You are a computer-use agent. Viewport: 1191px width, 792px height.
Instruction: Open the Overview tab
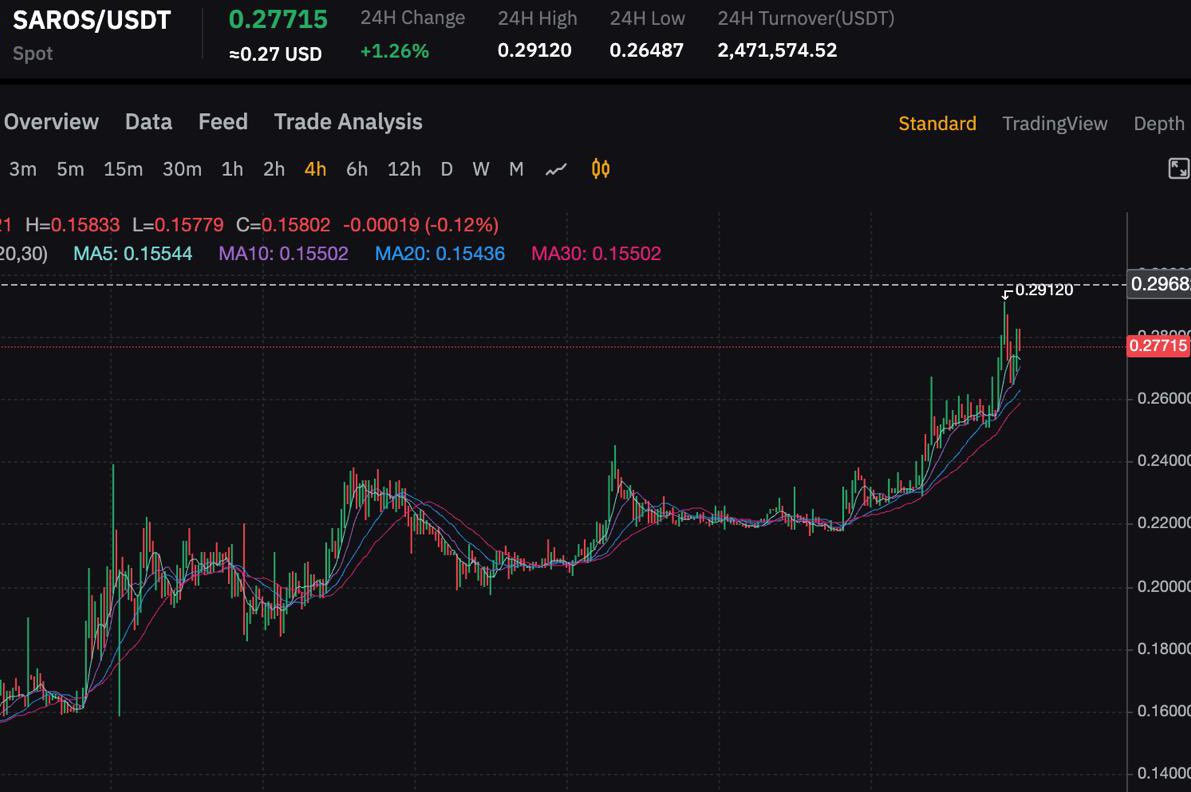click(x=51, y=122)
